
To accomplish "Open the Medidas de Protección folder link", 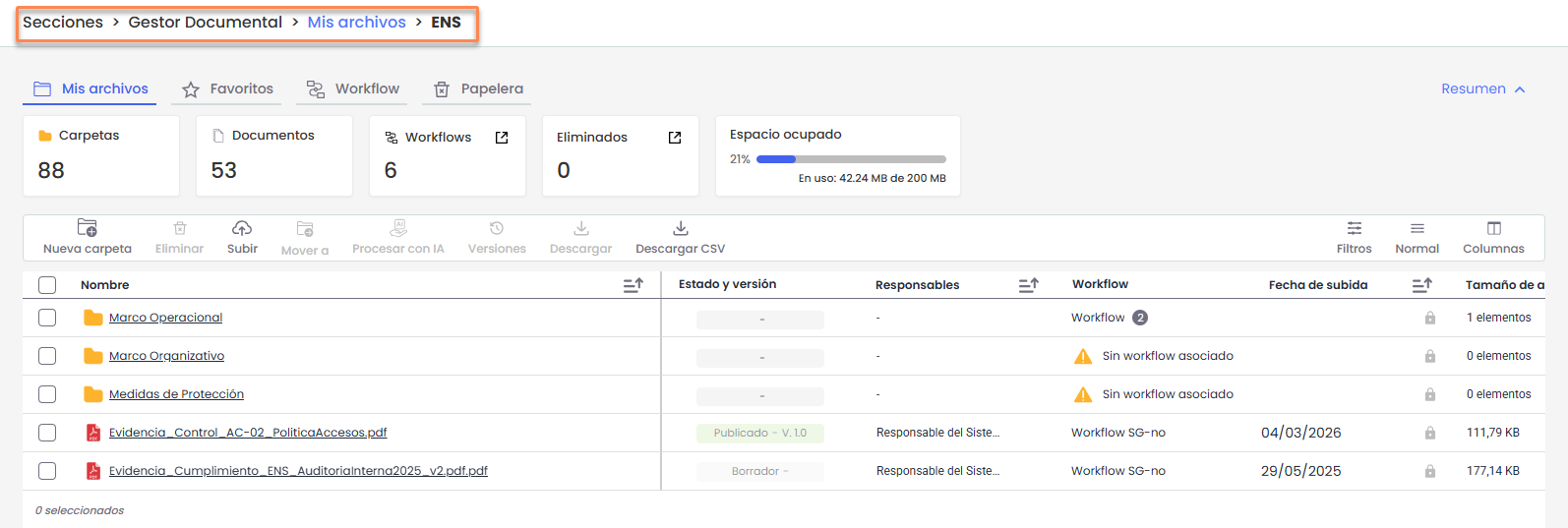I will point(176,394).
